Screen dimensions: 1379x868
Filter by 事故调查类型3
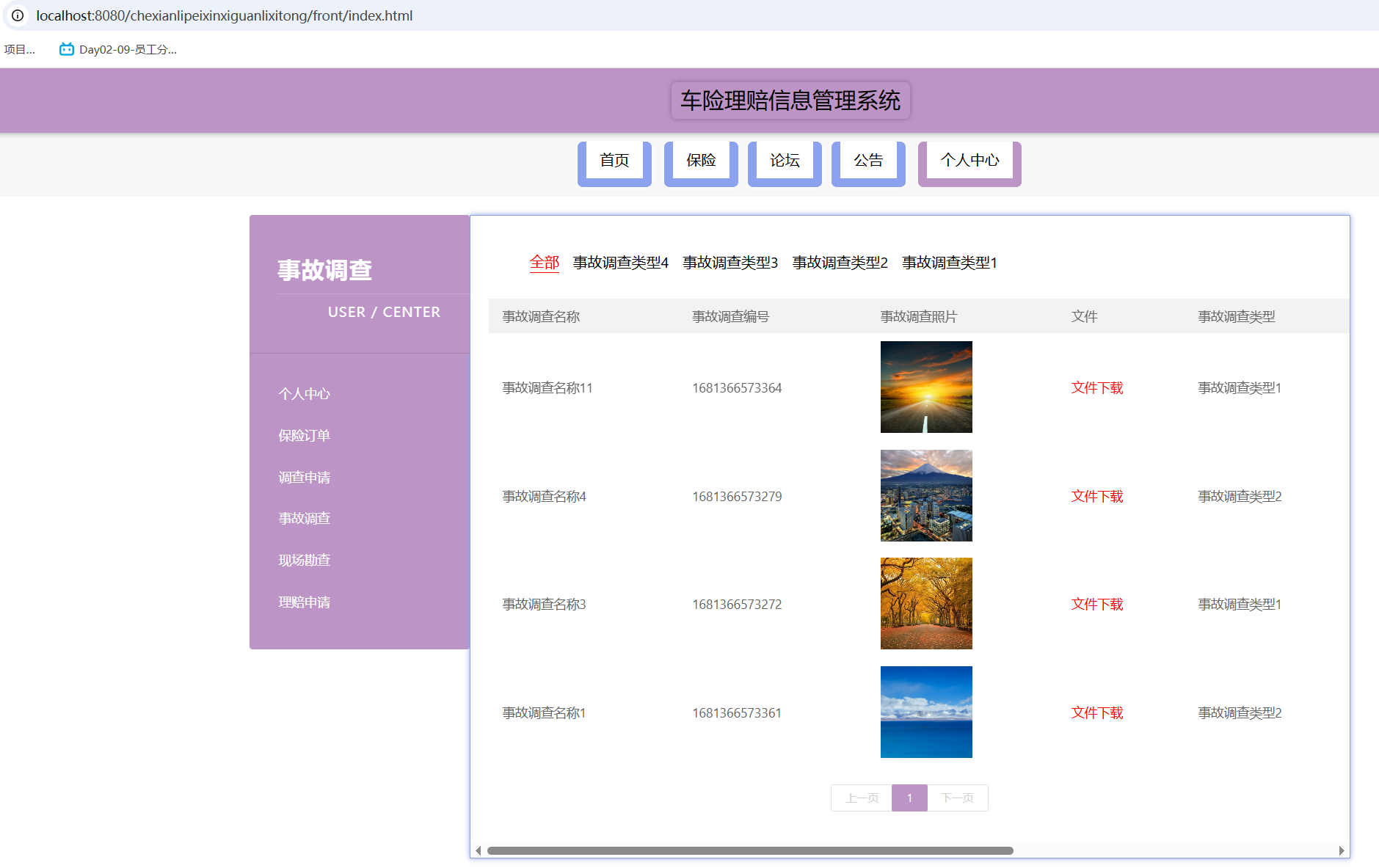click(x=730, y=263)
